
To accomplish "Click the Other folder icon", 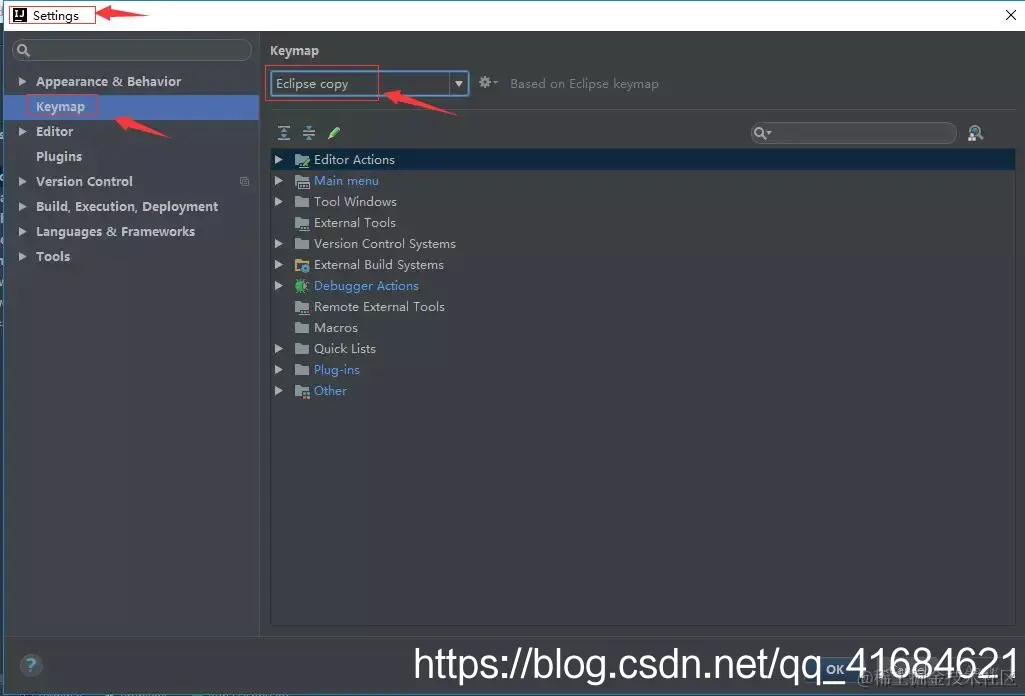I will click(302, 391).
